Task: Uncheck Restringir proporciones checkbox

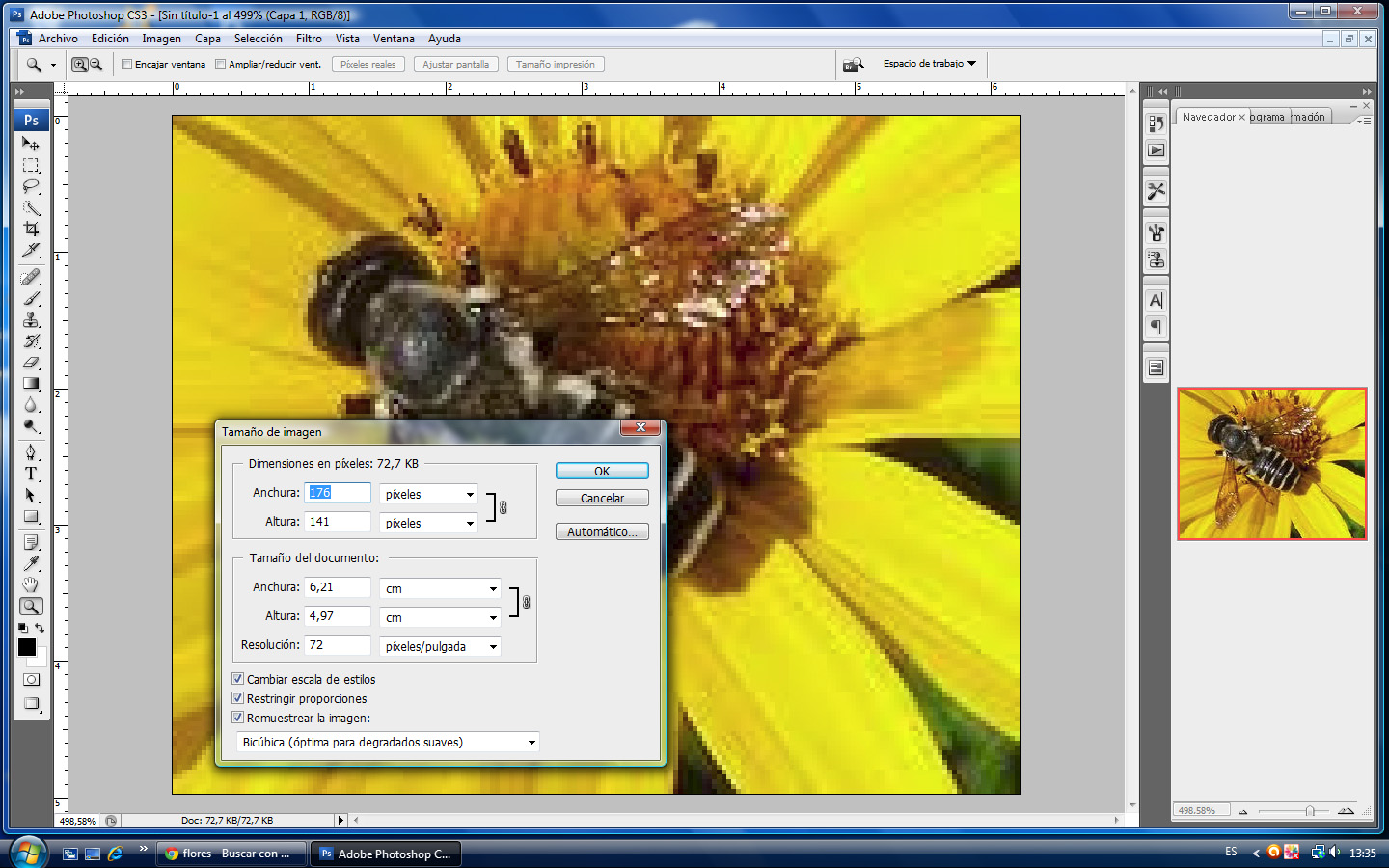Action: [x=238, y=698]
